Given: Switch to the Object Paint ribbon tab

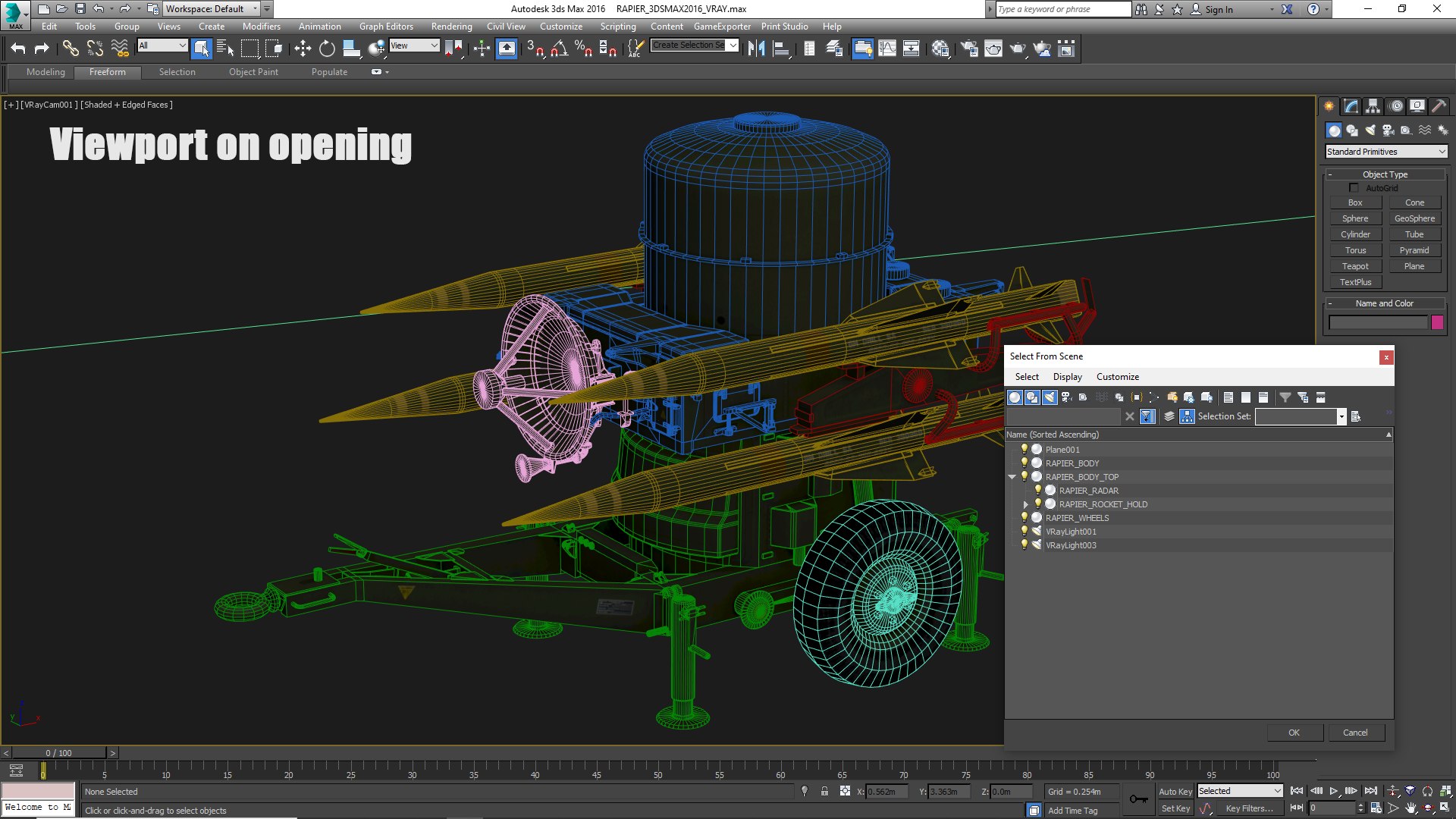Looking at the screenshot, I should coord(253,72).
